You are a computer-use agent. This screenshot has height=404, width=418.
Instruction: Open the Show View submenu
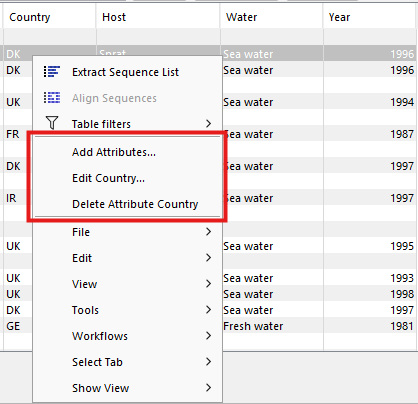(x=127, y=388)
